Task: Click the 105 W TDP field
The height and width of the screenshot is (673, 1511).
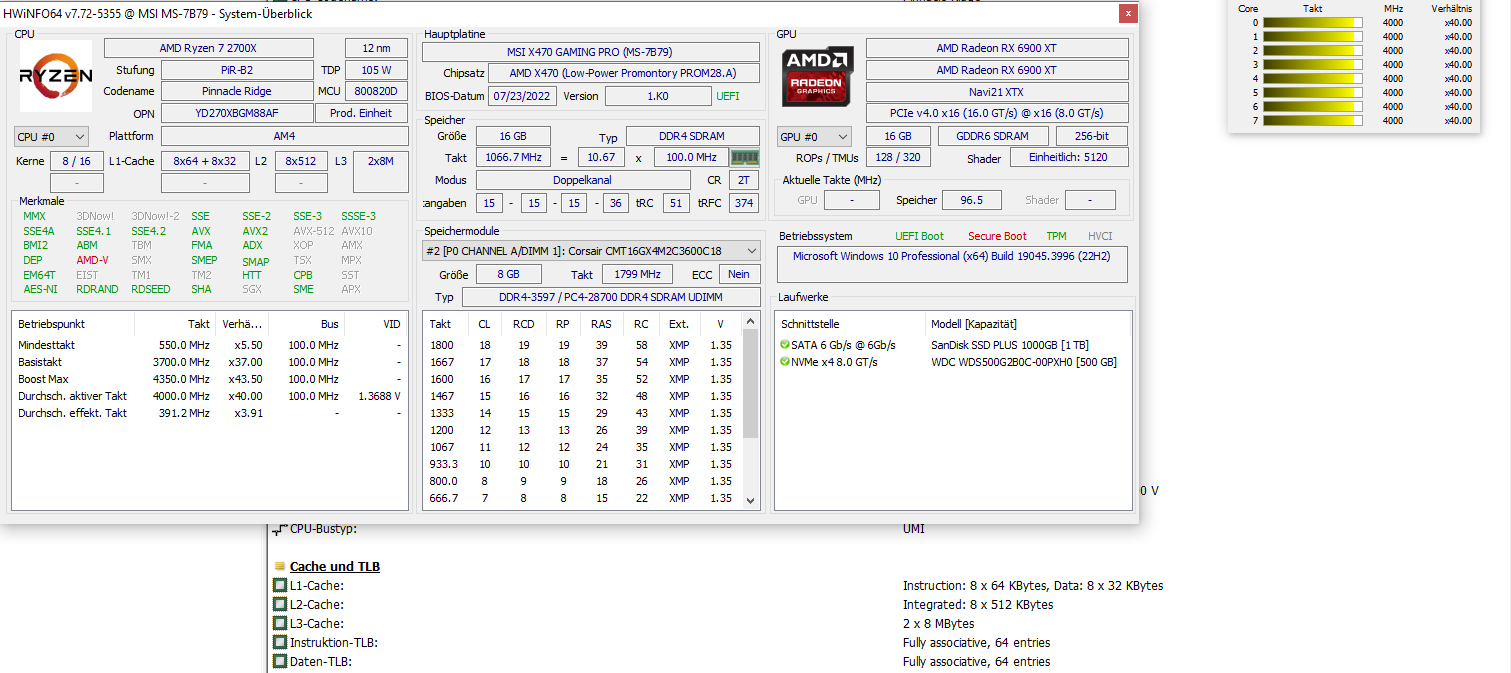Action: coord(376,70)
